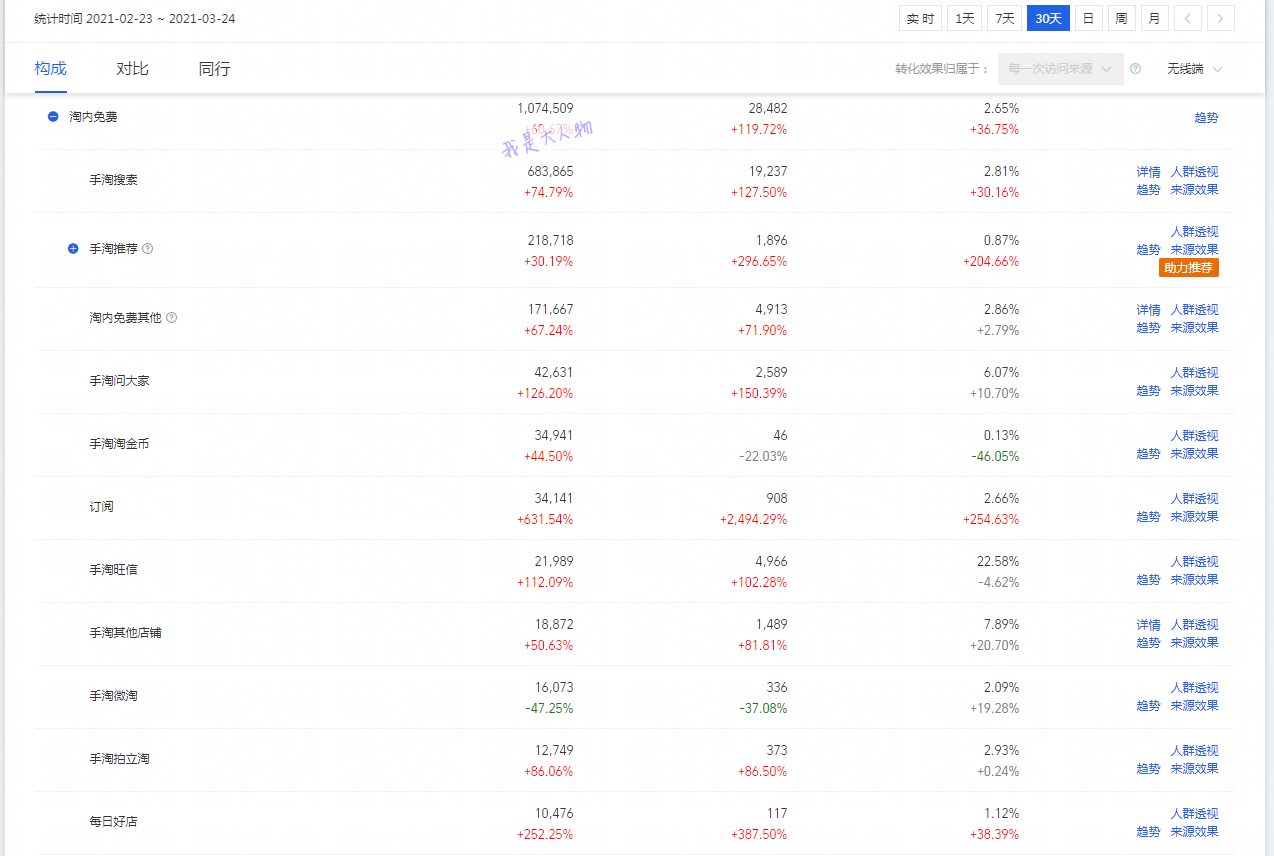Screen dimensions: 1274x856
Task: Select the 实时 time range
Action: point(920,18)
